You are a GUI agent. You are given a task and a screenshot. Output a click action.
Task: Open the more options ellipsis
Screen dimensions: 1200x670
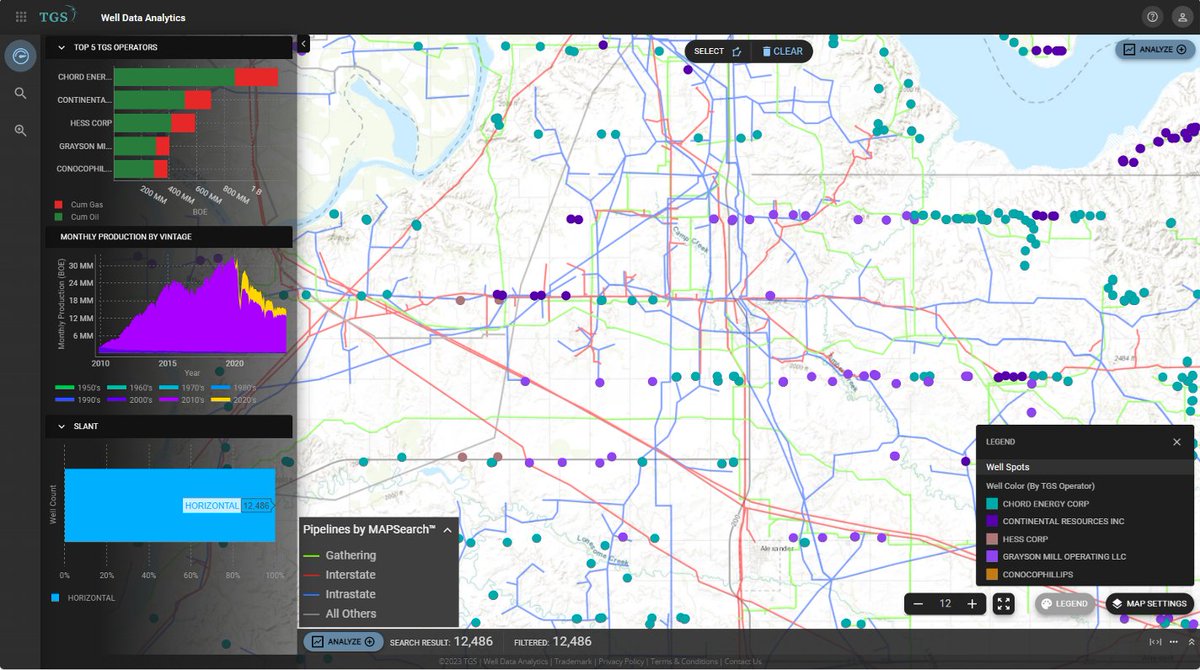[x=1174, y=642]
